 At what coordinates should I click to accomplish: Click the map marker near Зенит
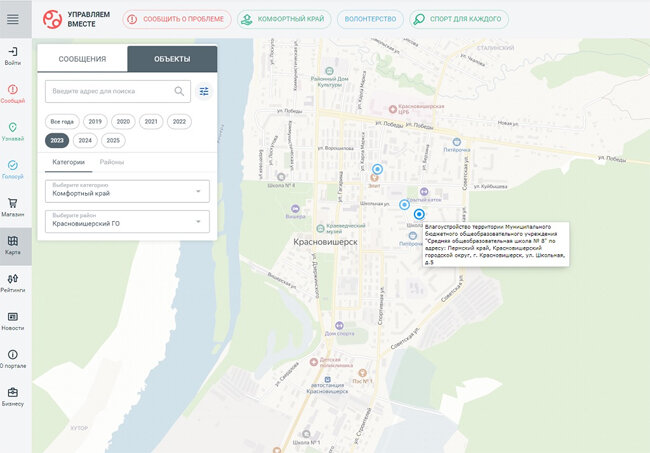(377, 169)
